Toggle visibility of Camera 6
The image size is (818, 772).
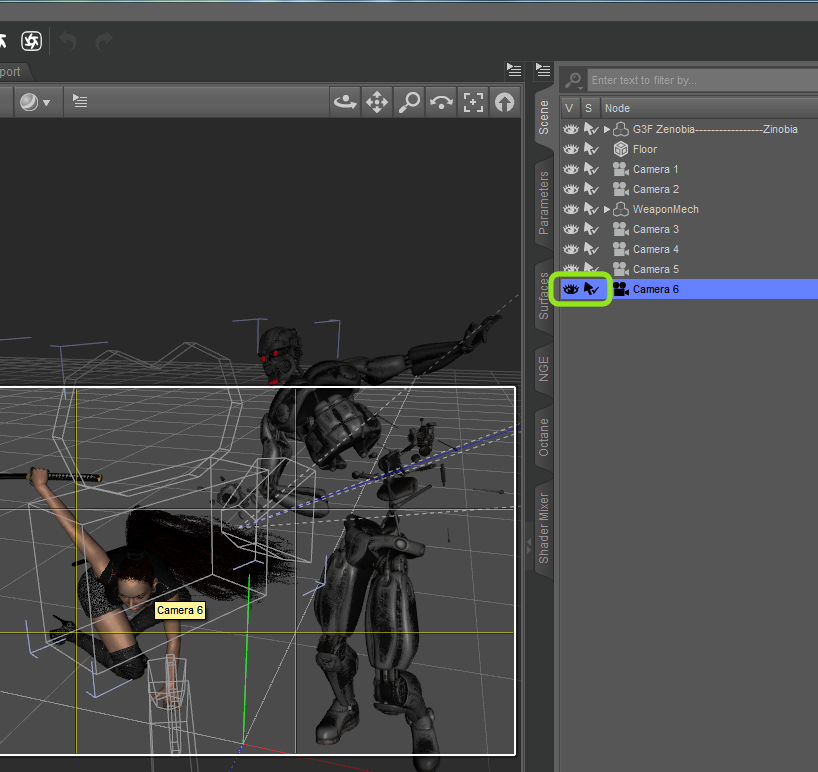tap(571, 289)
